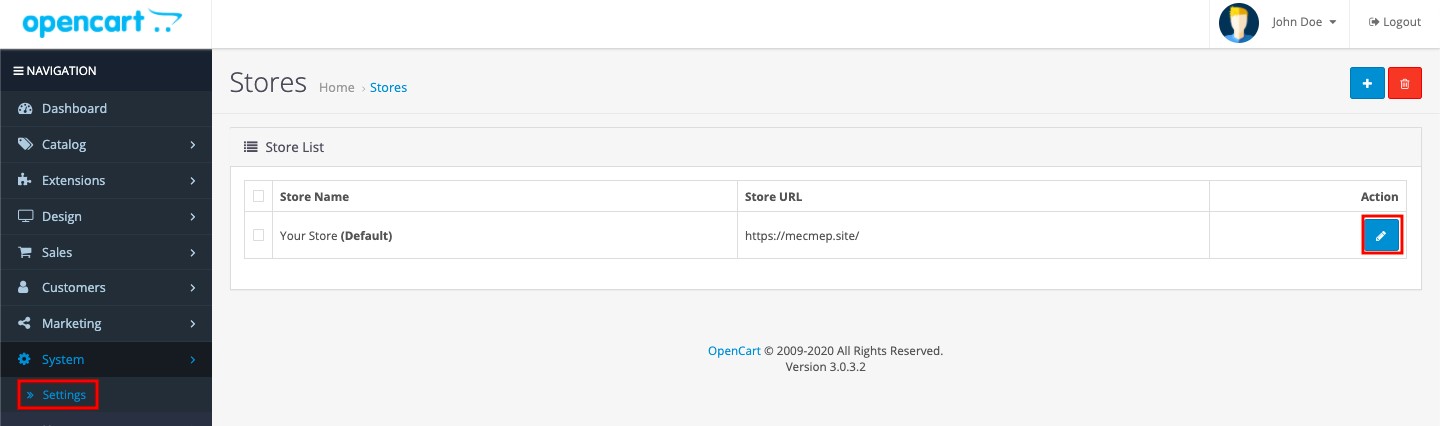Click the Customers person icon
This screenshot has height=426, width=1440.
(x=25, y=287)
